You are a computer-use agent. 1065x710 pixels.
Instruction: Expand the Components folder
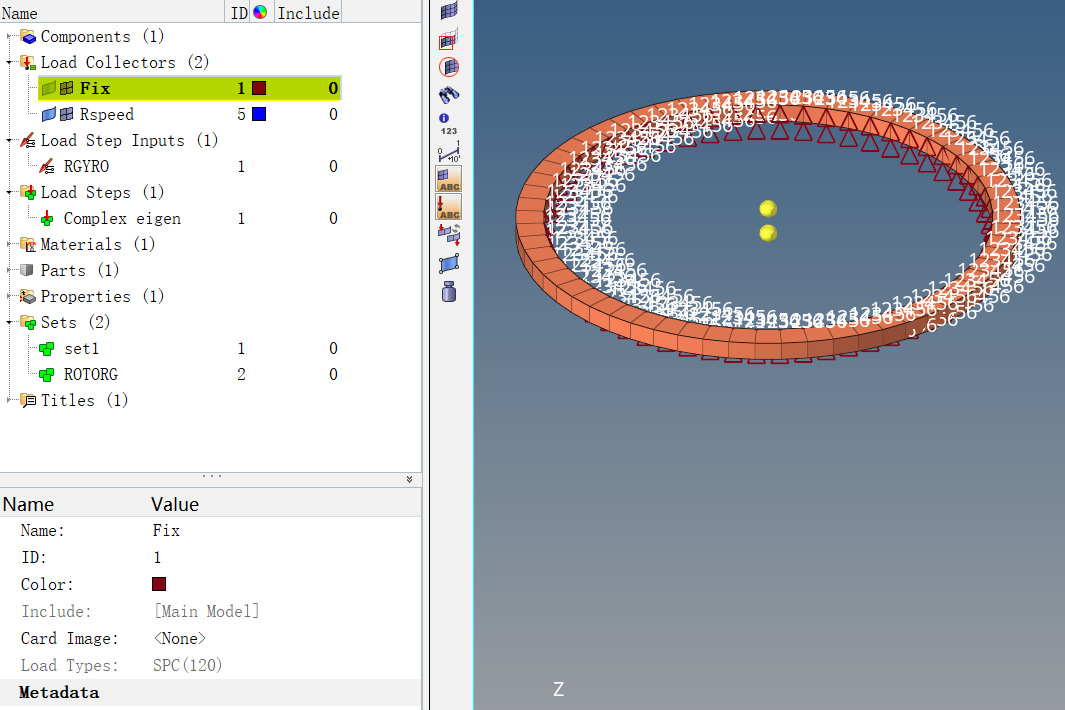(10, 37)
